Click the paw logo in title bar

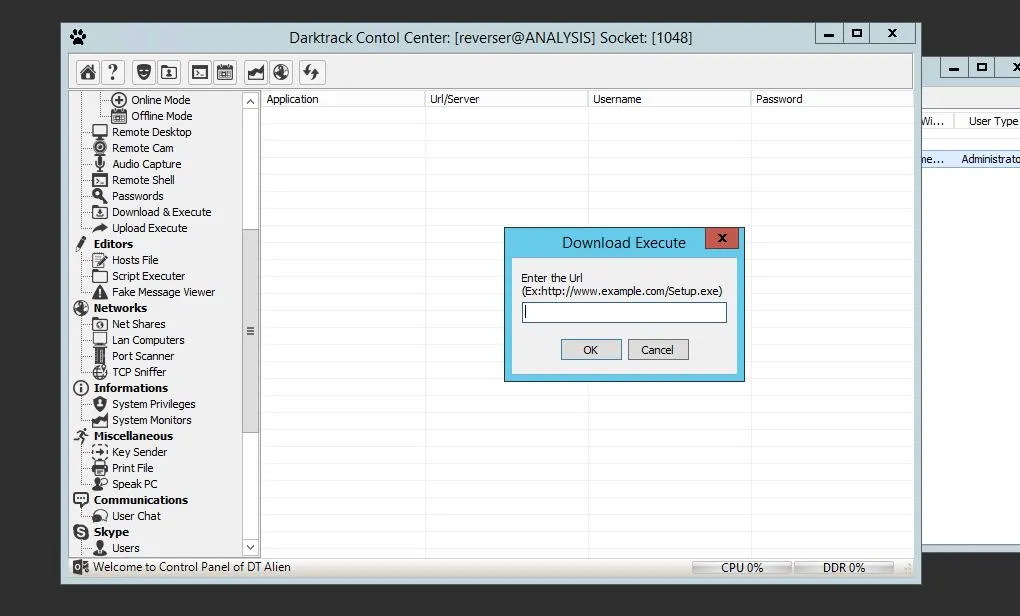[78, 37]
